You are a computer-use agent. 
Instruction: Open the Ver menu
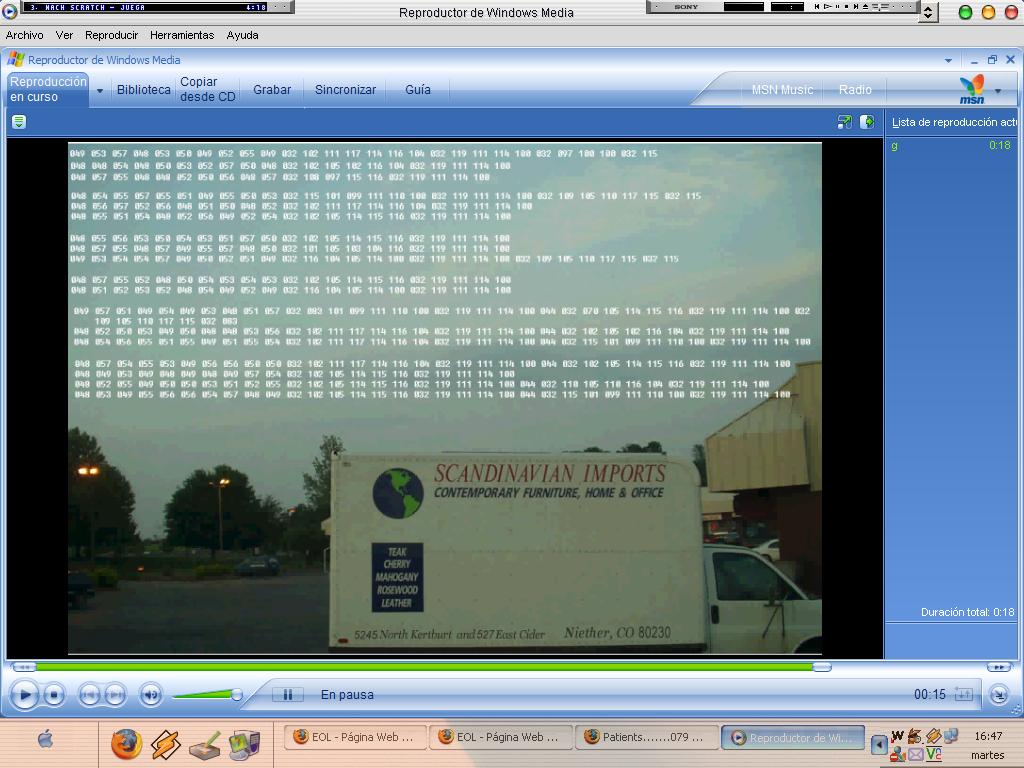(x=64, y=35)
